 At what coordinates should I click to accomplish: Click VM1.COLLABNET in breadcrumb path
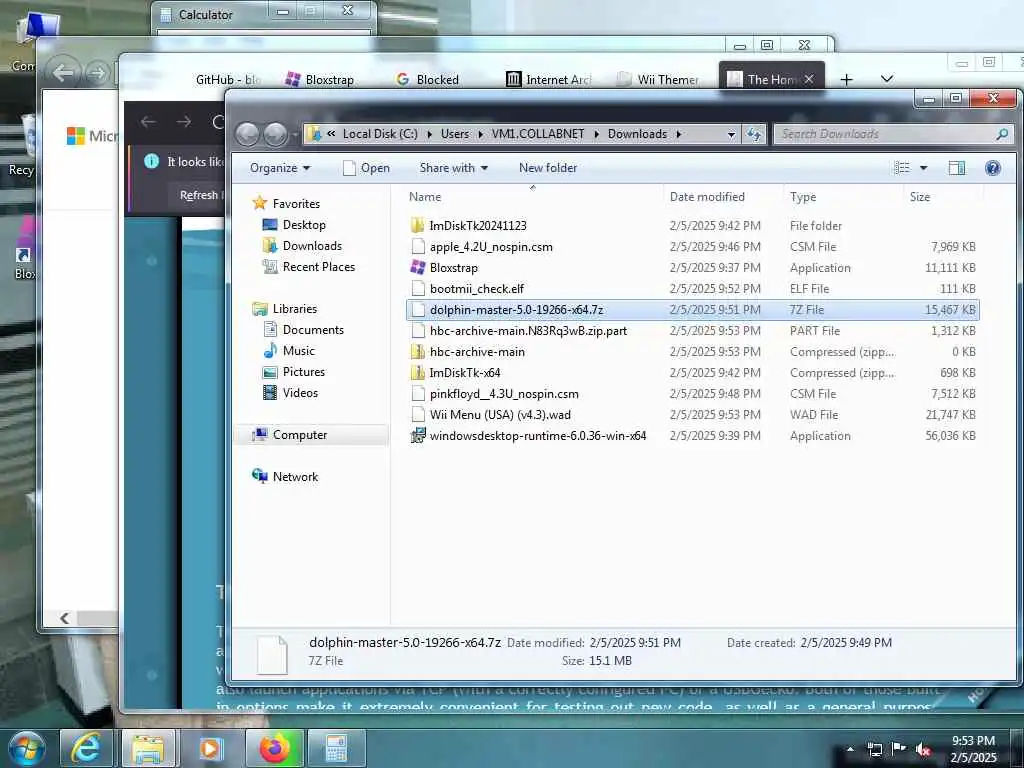point(537,134)
